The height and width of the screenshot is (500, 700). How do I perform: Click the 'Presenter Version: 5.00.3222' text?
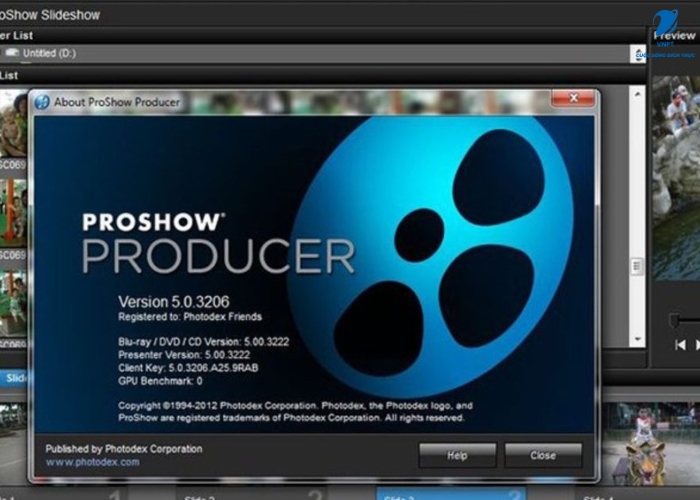tap(184, 355)
